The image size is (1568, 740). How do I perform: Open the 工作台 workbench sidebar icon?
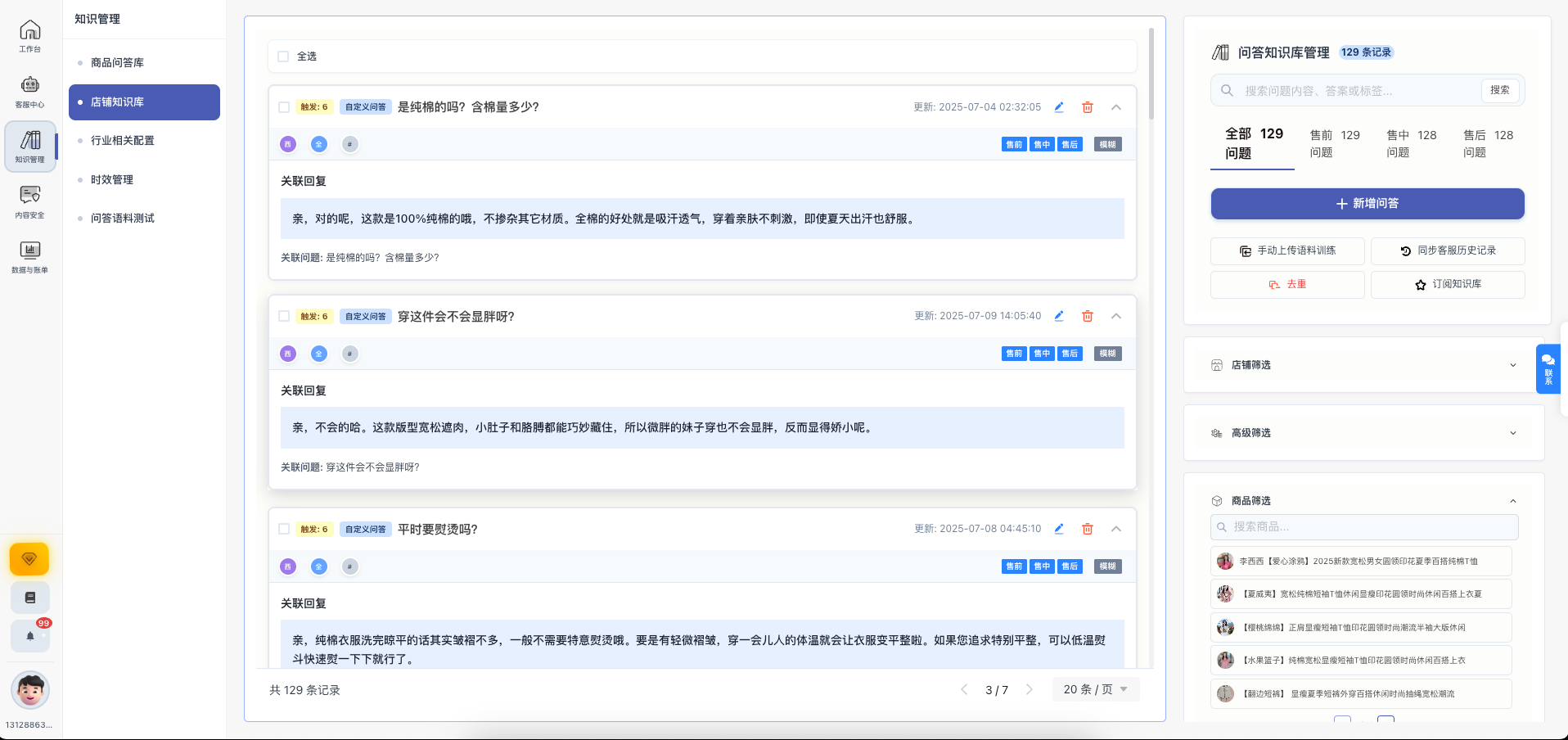coord(29,34)
